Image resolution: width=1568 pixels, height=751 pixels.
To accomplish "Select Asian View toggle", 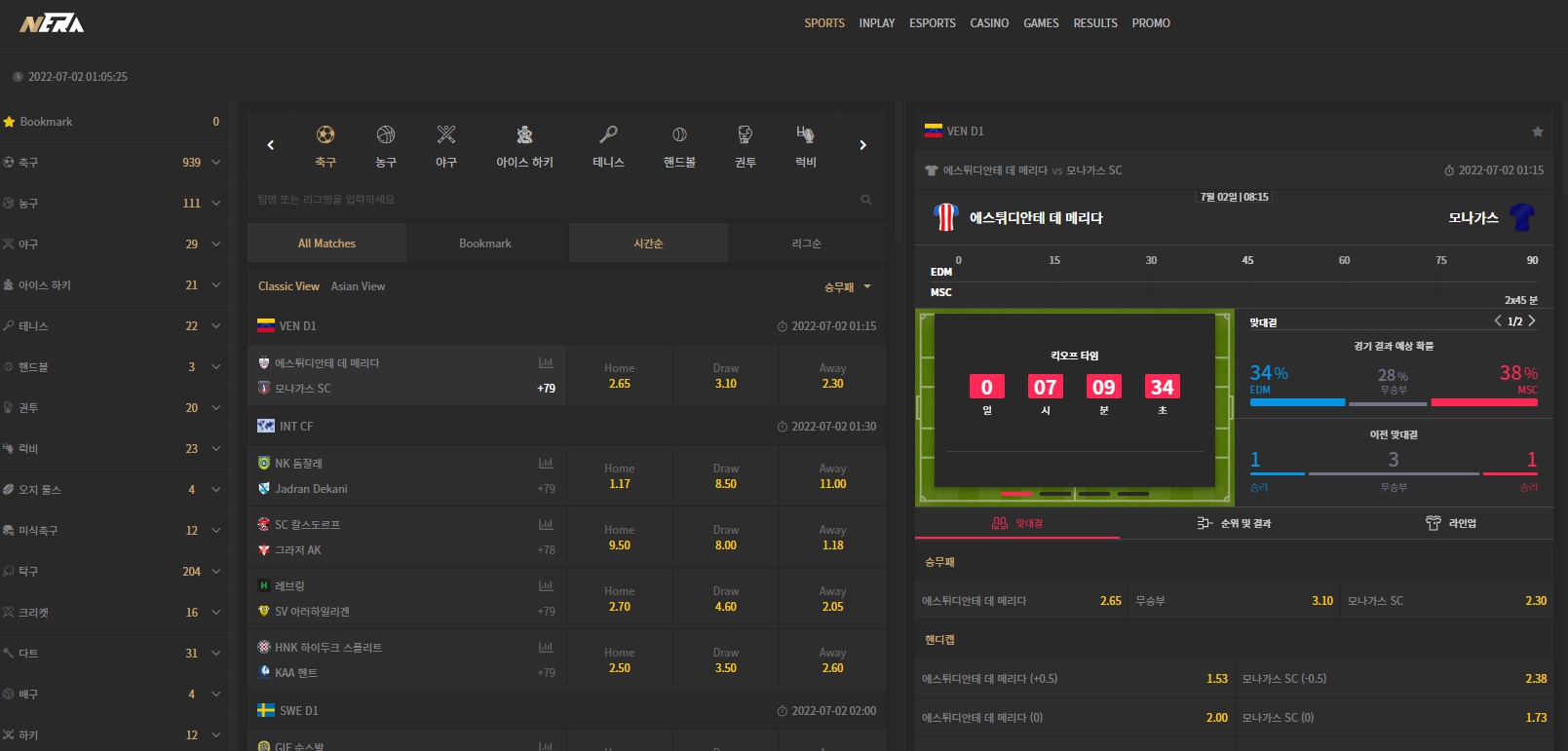I will pyautogui.click(x=358, y=286).
